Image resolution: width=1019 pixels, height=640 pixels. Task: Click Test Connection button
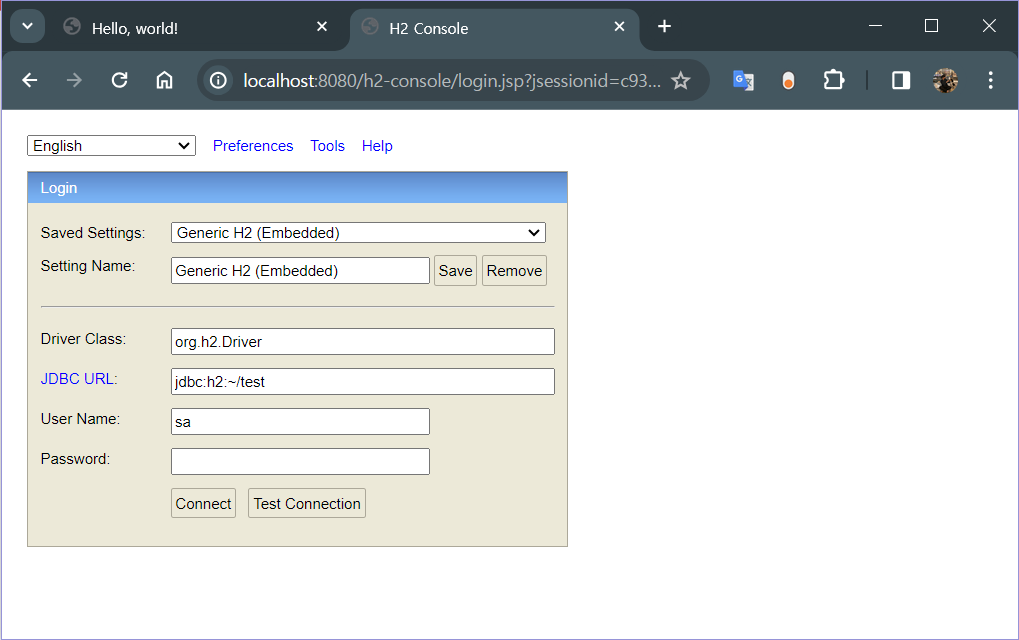307,504
